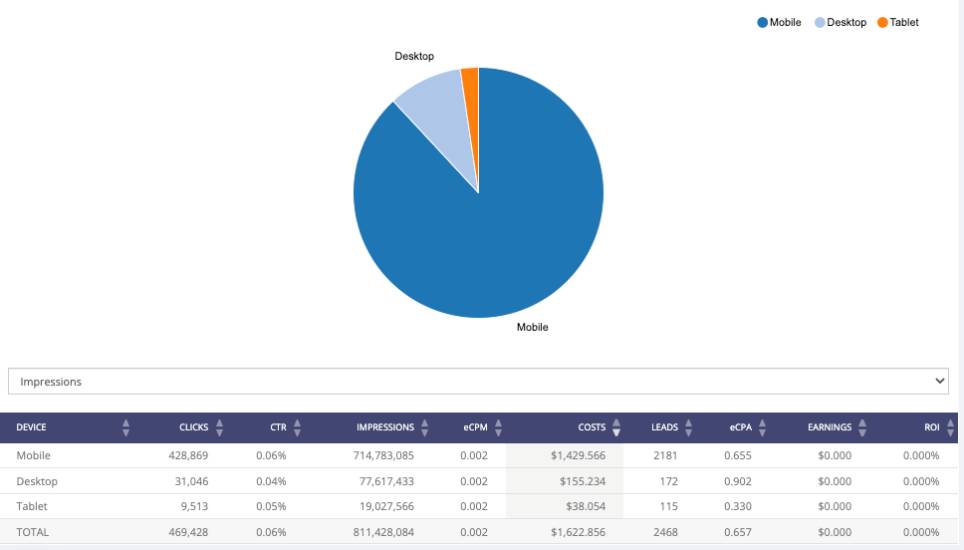The width and height of the screenshot is (964, 550).
Task: Toggle the Tablet series in chart legend
Action: point(898,22)
